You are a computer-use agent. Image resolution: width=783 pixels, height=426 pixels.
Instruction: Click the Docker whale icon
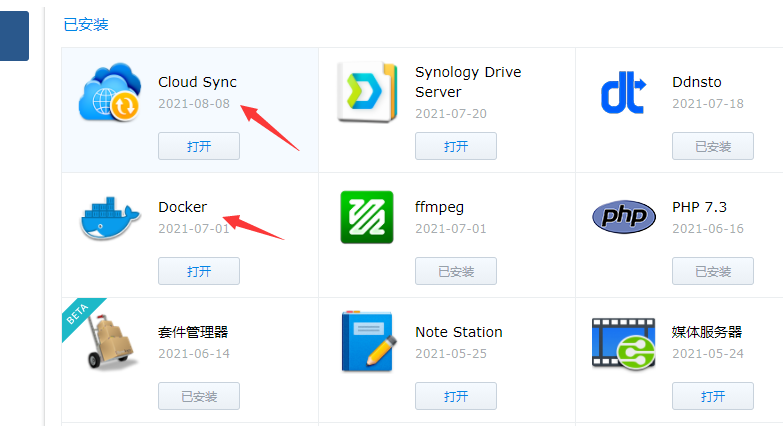point(110,218)
